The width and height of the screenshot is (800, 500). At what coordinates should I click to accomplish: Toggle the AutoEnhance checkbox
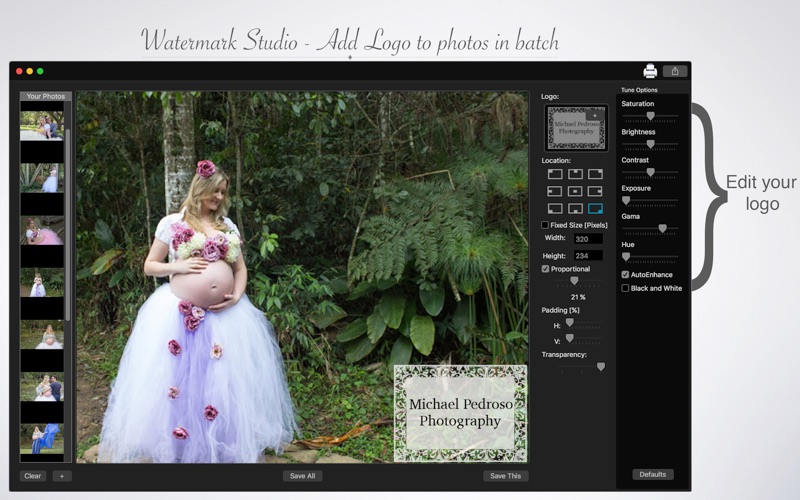click(x=625, y=274)
